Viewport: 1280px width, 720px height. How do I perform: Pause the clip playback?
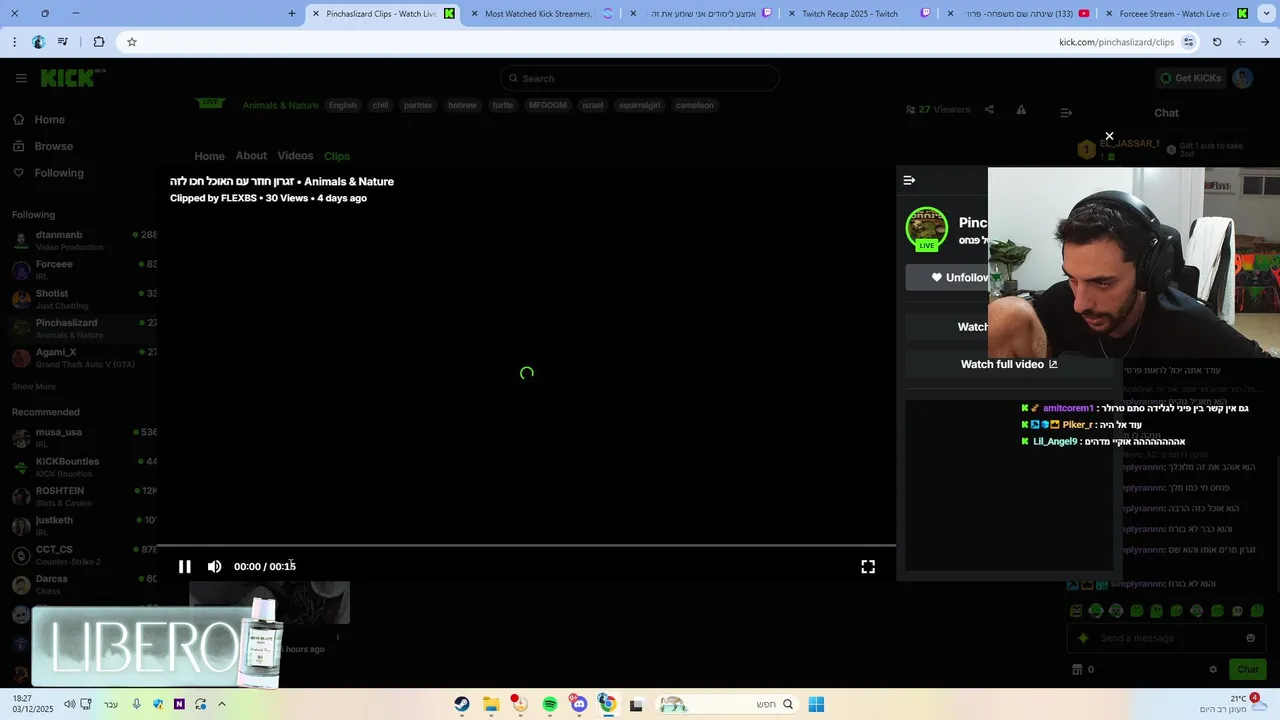(x=185, y=566)
